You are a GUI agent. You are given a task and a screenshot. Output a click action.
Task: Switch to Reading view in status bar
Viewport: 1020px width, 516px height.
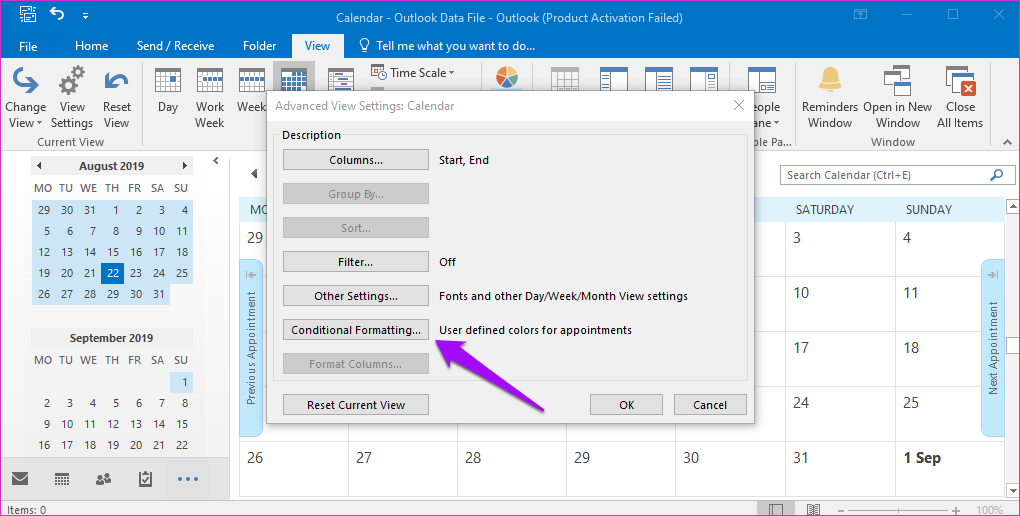[x=812, y=509]
